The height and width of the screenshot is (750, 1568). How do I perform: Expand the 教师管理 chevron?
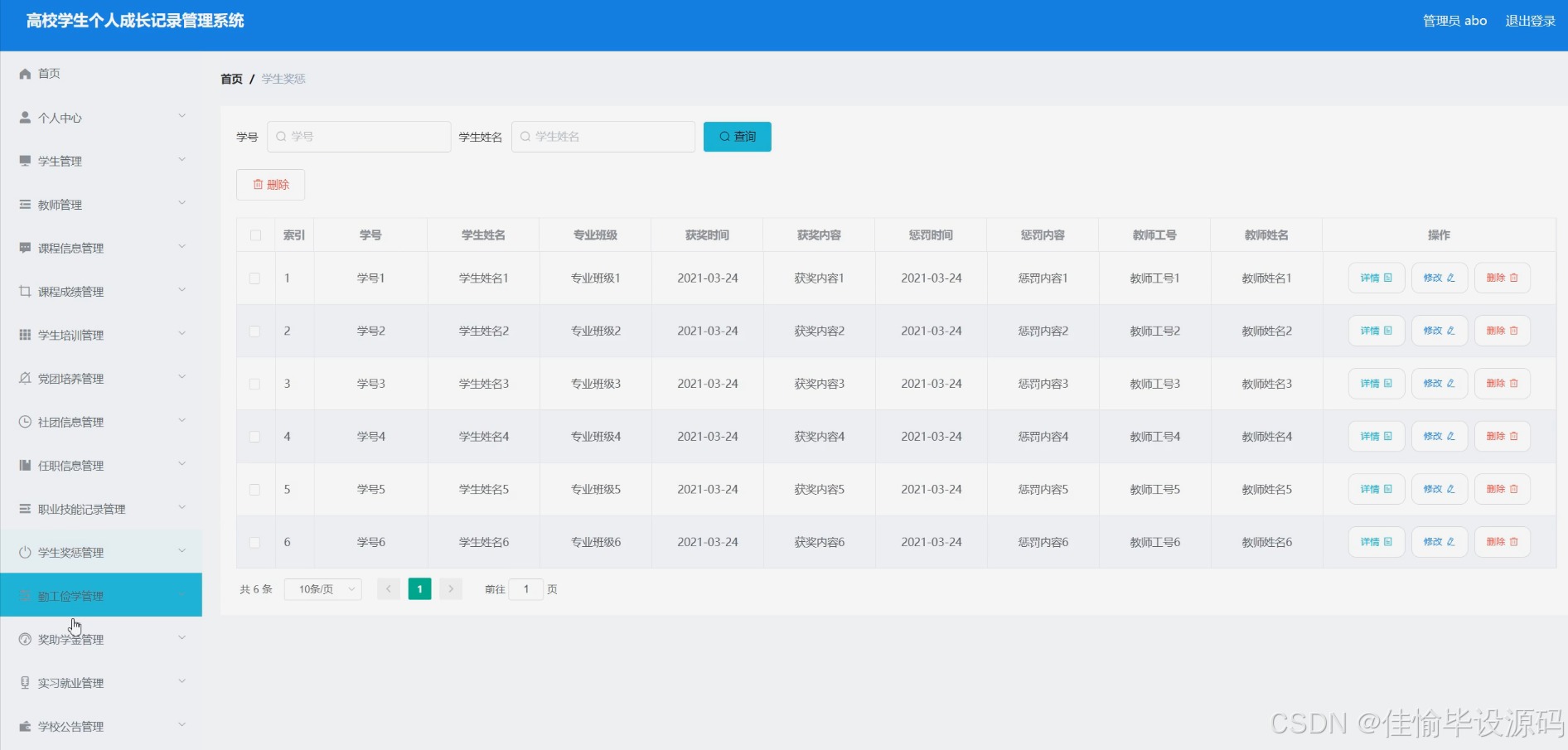182,203
